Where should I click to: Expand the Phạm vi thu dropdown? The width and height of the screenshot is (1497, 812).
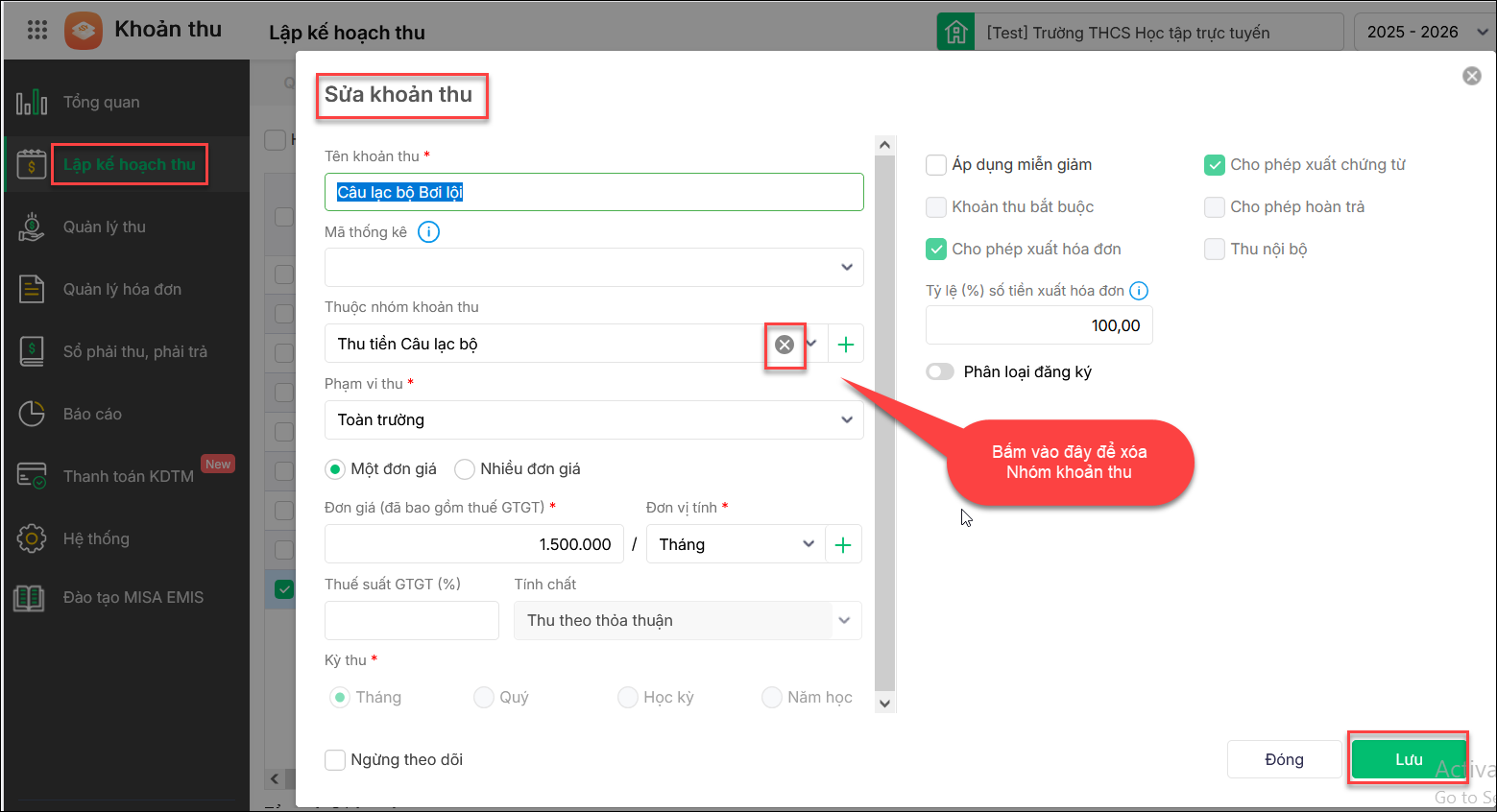(593, 420)
